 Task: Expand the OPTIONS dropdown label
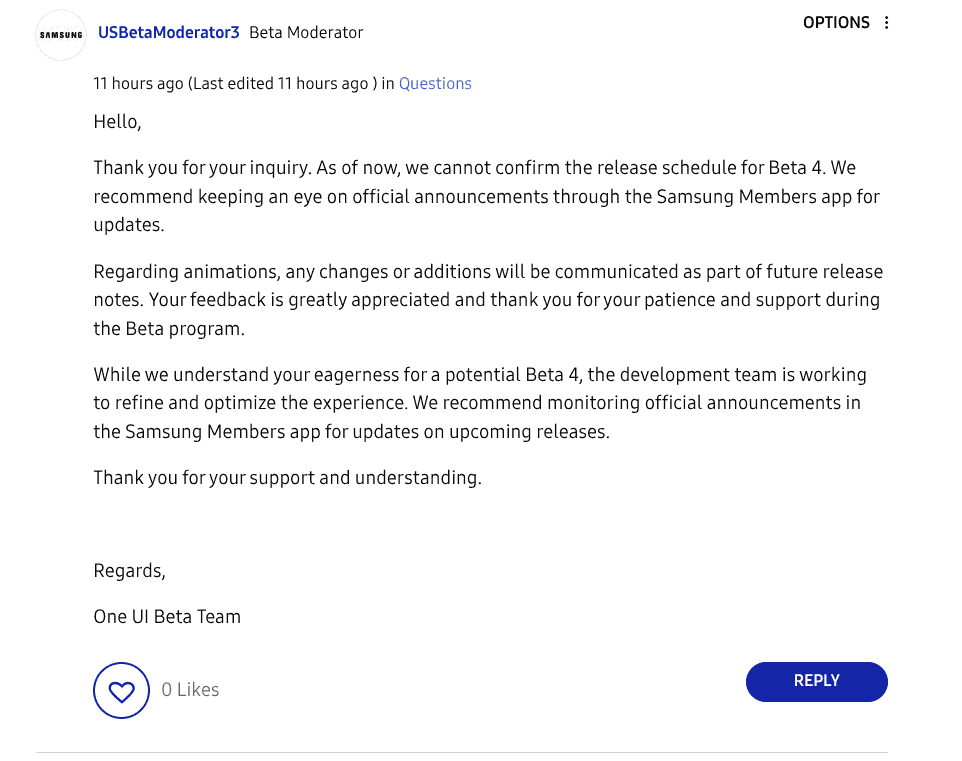836,23
